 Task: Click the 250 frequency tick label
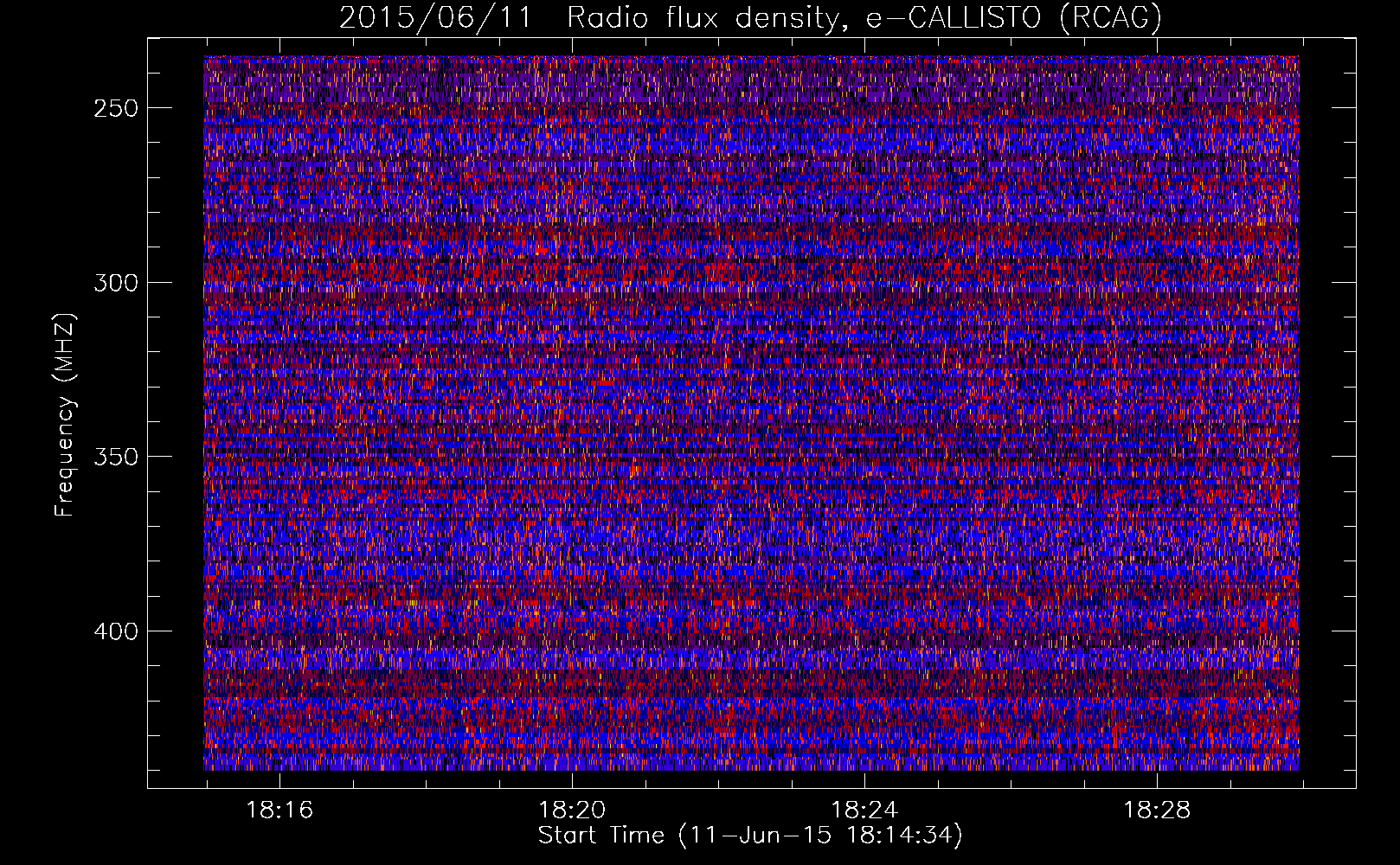click(115, 108)
